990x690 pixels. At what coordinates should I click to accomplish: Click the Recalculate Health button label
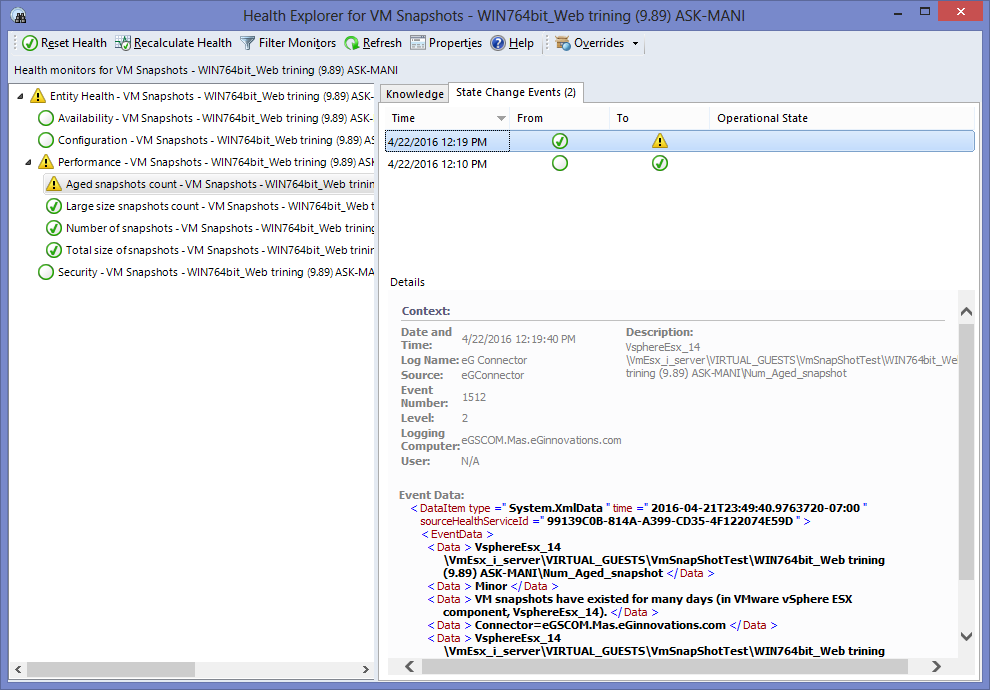pos(183,43)
